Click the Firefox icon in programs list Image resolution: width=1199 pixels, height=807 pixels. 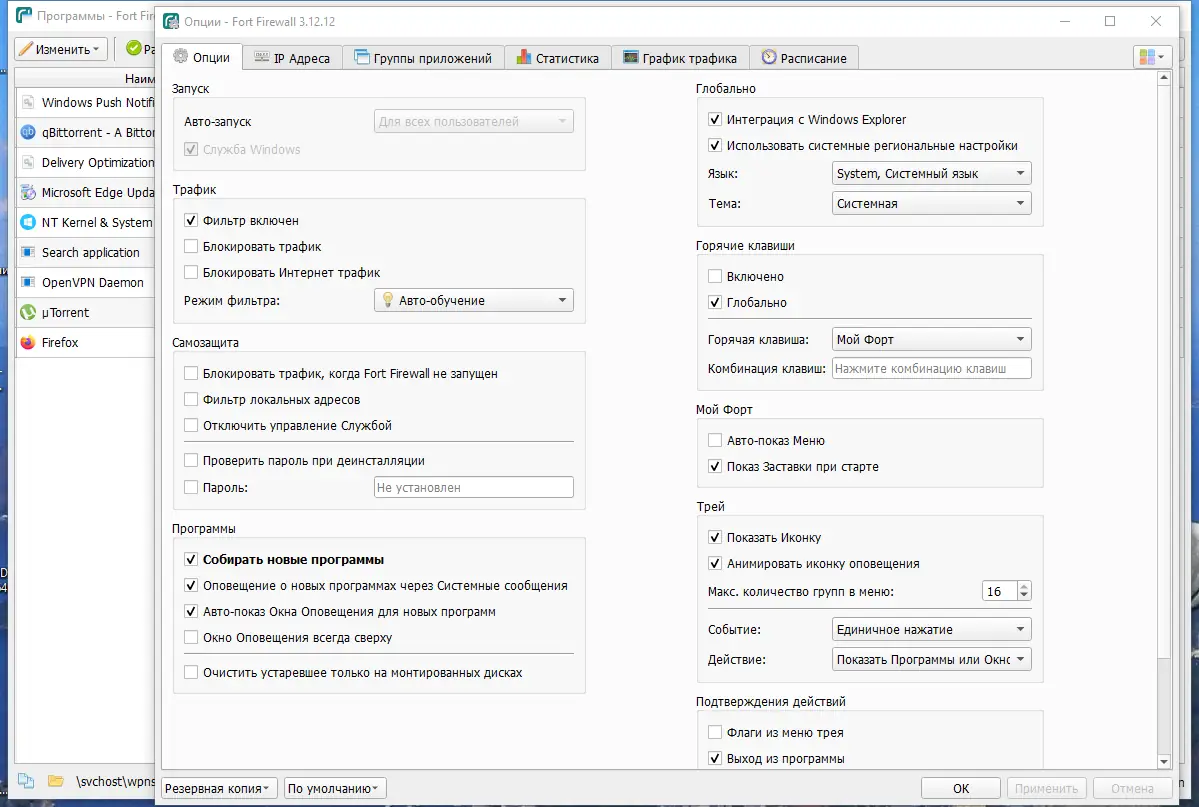click(x=28, y=342)
